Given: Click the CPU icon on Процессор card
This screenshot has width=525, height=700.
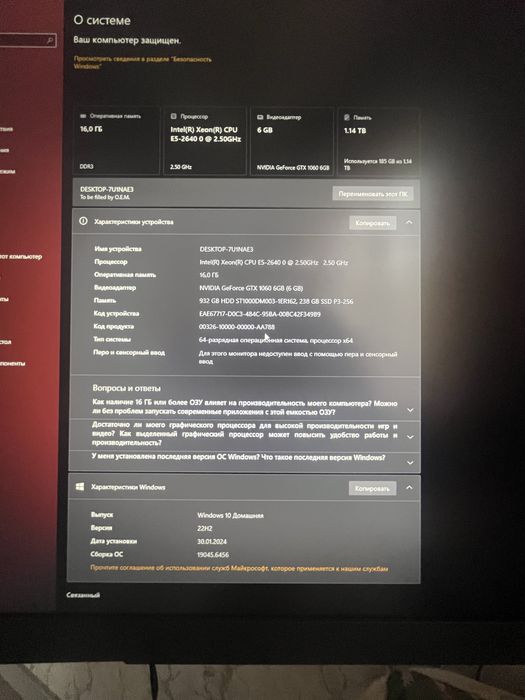Looking at the screenshot, I should pos(174,116).
